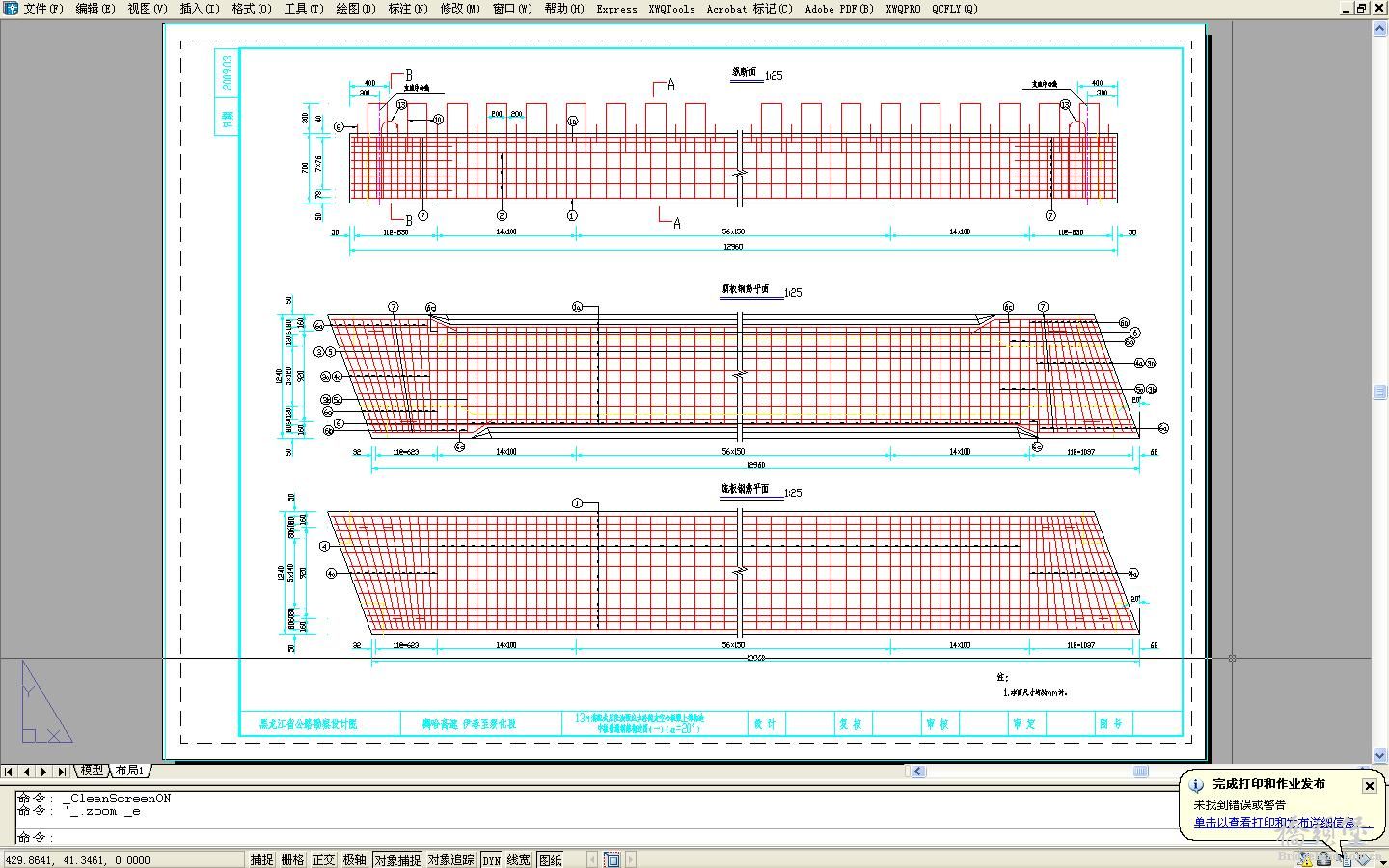Click horizontal scrollbar left arrow
This screenshot has width=1389, height=868.
tap(917, 771)
